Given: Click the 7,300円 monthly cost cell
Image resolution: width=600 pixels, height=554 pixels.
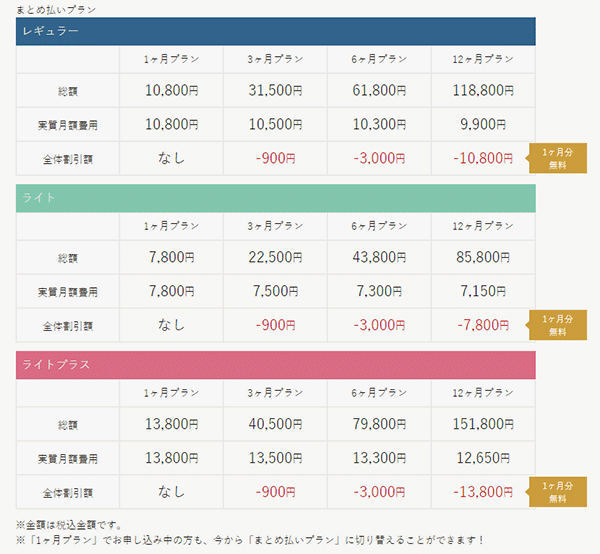Looking at the screenshot, I should 379,291.
